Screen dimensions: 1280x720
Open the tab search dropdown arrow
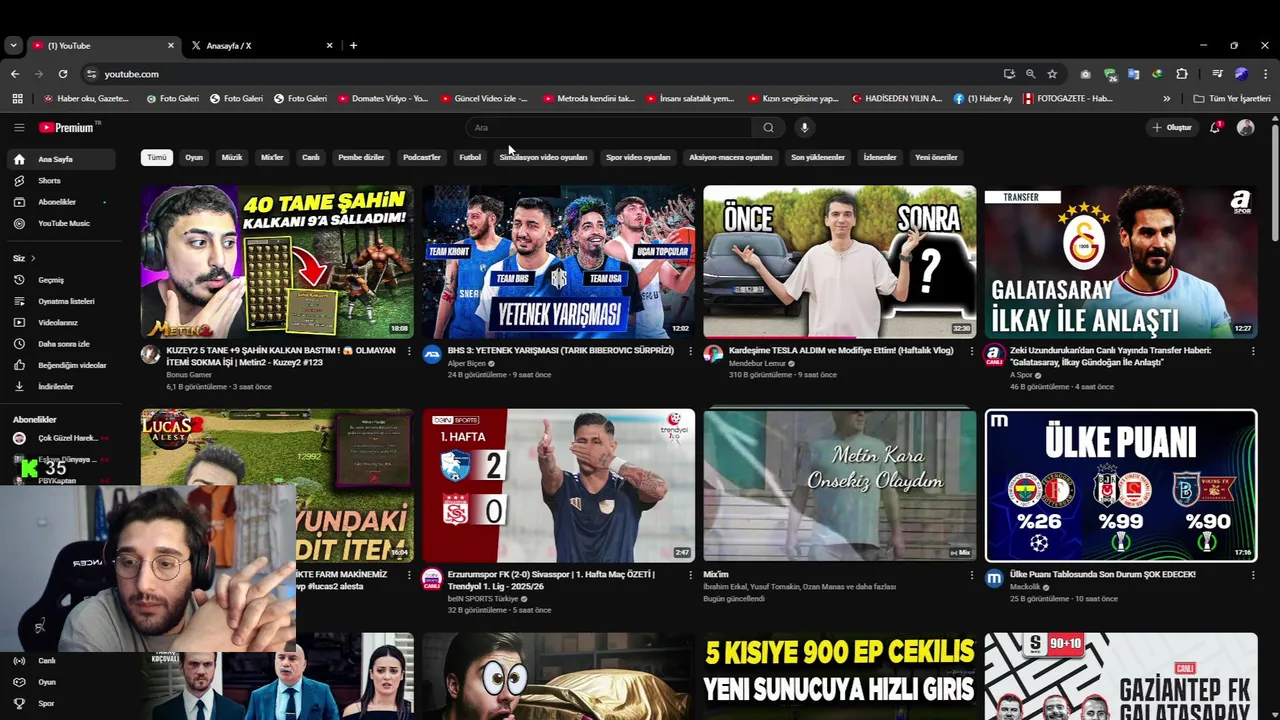pos(13,45)
